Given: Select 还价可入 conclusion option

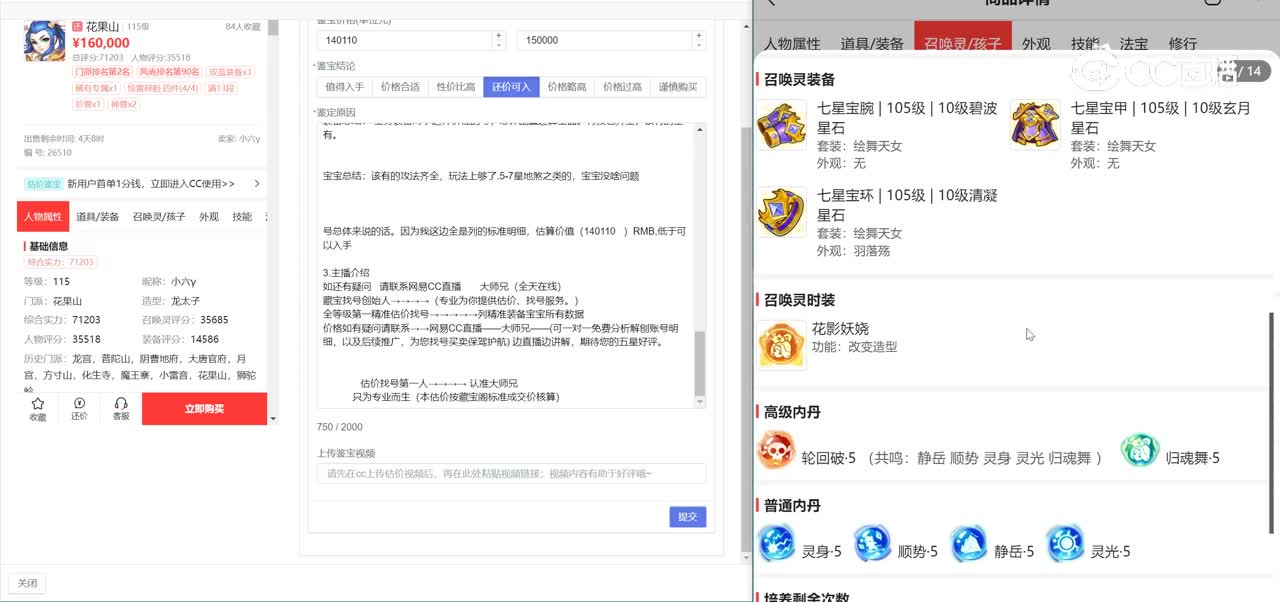Looking at the screenshot, I should point(511,87).
